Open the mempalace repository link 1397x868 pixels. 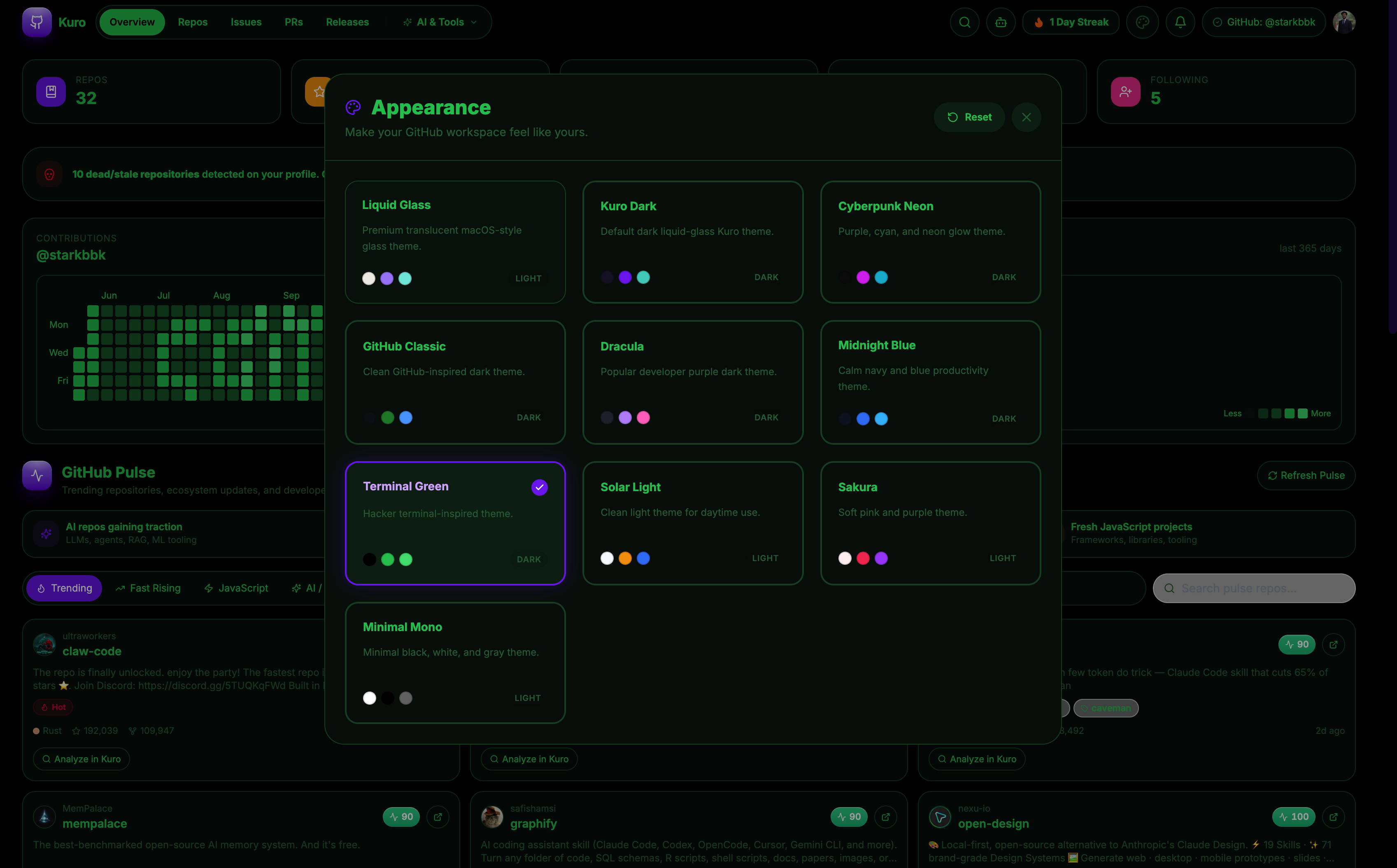[x=95, y=823]
